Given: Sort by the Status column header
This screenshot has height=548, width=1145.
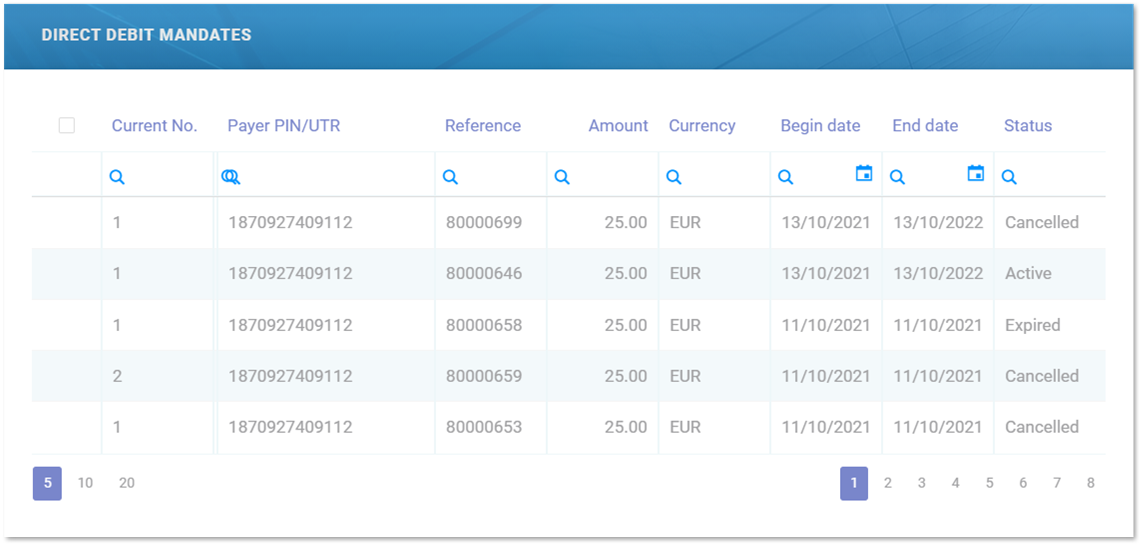Looking at the screenshot, I should click(1028, 126).
